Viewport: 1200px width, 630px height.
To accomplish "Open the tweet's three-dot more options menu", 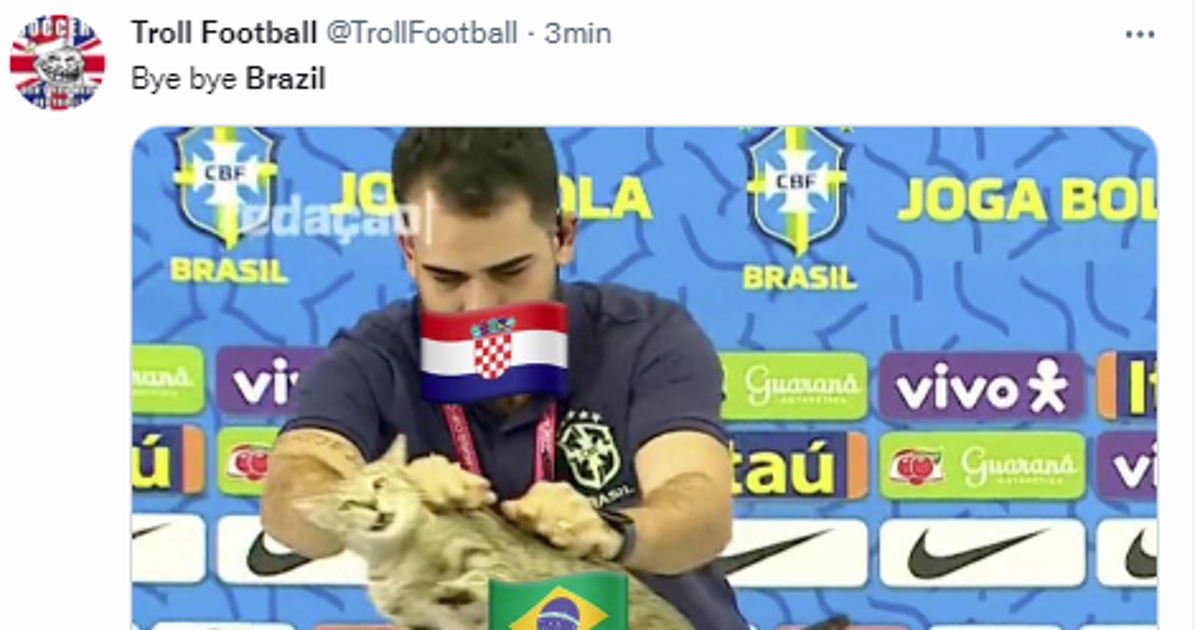I will pos(1140,34).
